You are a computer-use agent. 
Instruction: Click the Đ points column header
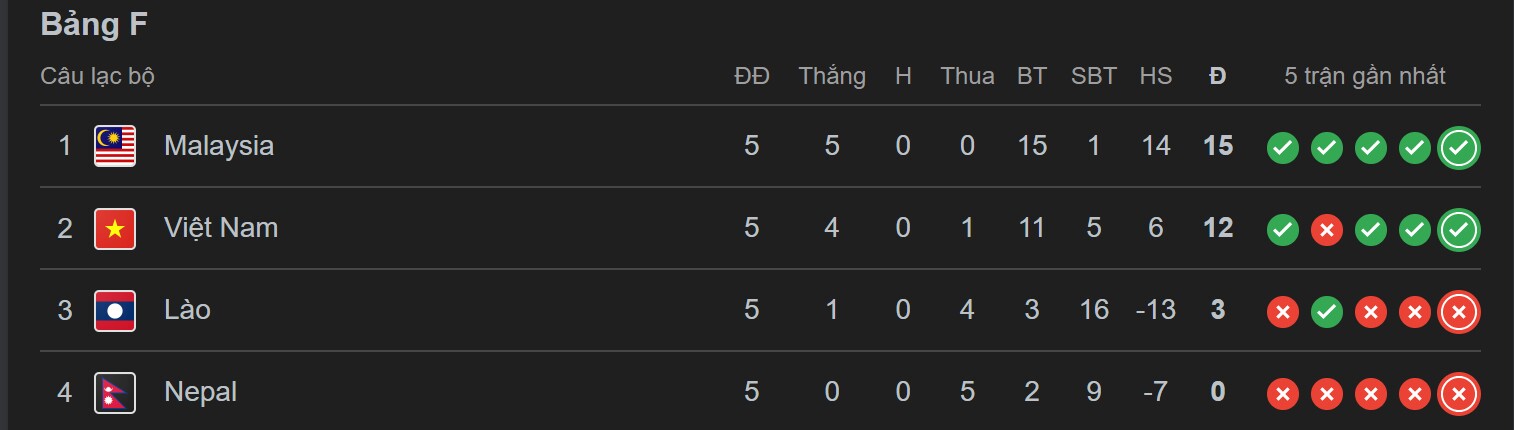pyautogui.click(x=1217, y=76)
